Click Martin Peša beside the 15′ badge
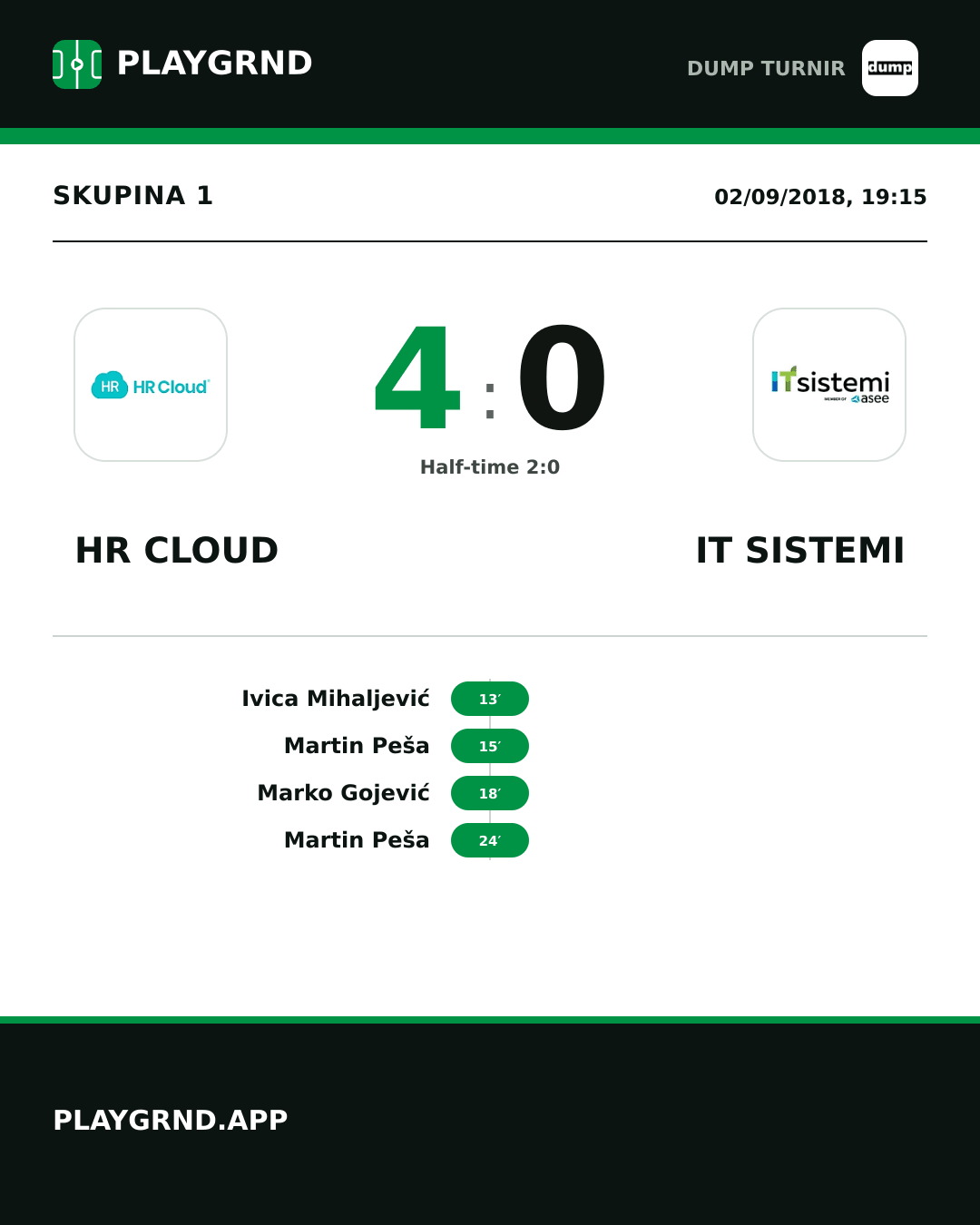 click(357, 746)
